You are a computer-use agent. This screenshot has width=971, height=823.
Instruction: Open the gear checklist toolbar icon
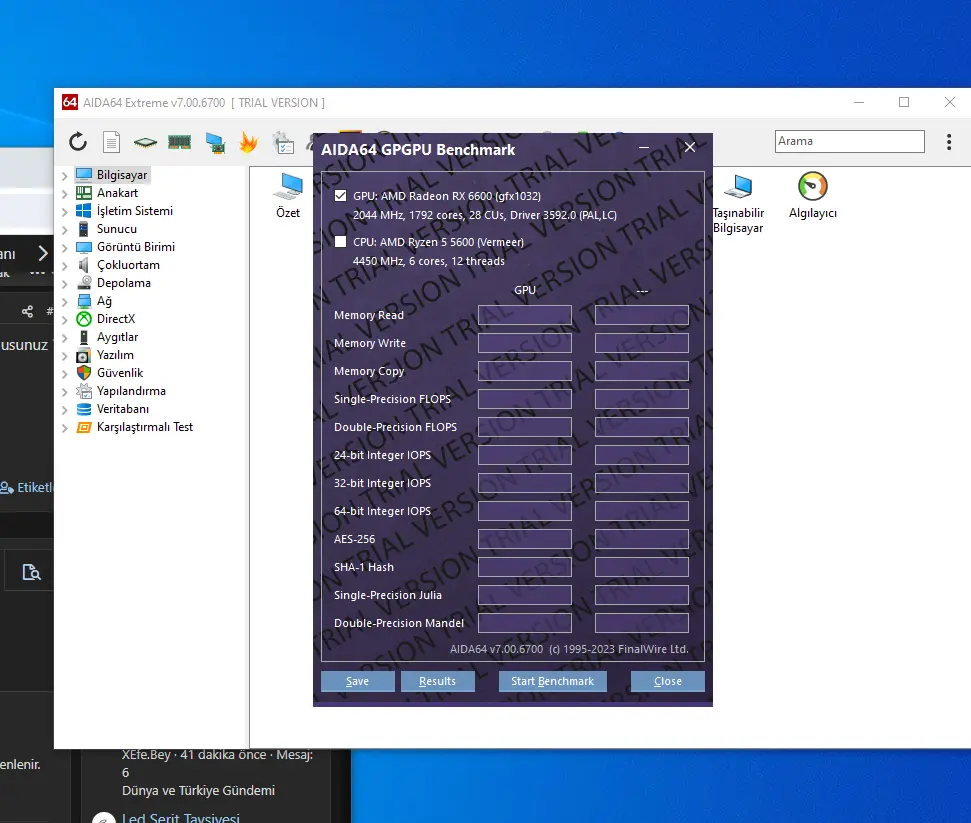(284, 142)
